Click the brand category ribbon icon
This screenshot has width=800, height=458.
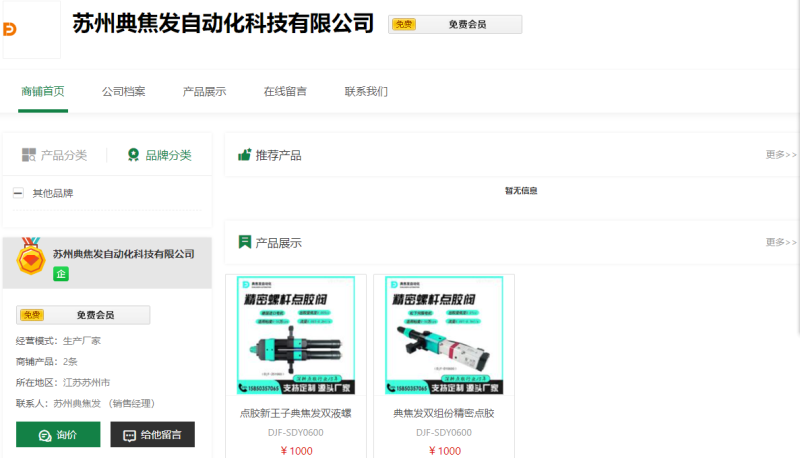tap(133, 155)
